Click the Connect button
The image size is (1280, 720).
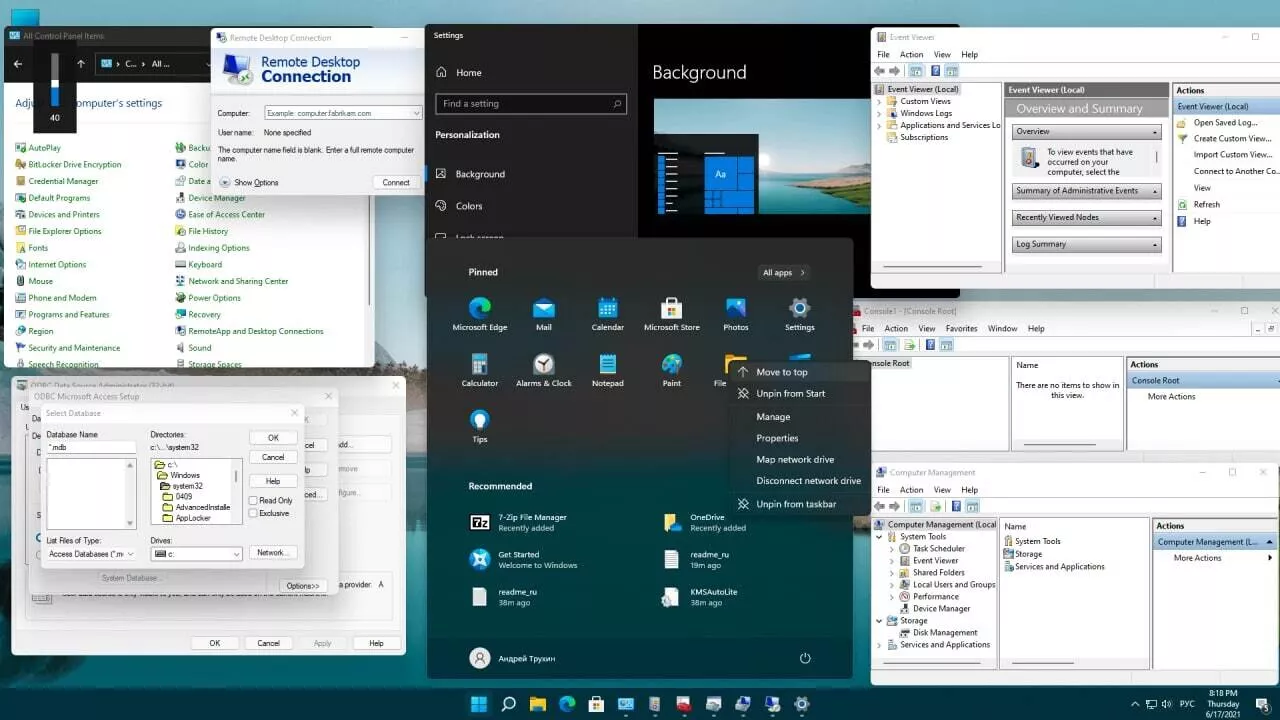pos(396,182)
